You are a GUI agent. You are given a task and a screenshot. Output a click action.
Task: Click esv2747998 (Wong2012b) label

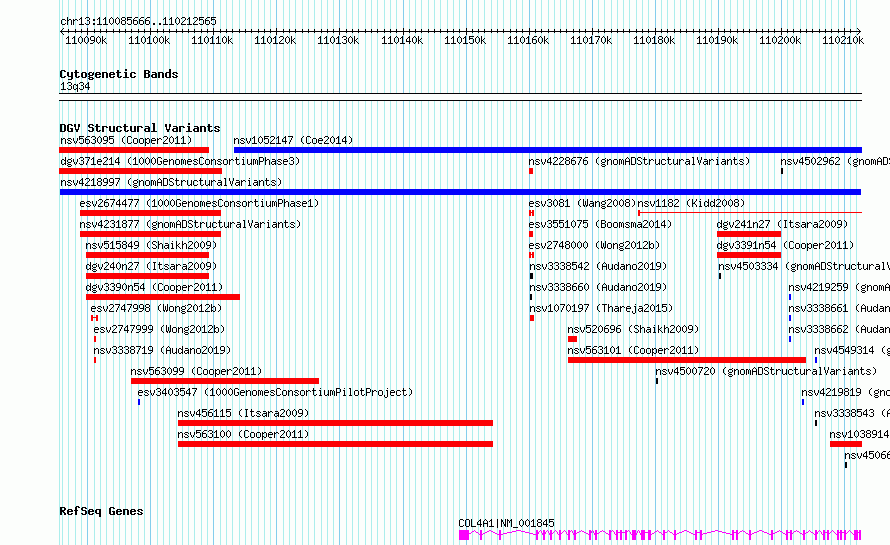click(x=157, y=308)
